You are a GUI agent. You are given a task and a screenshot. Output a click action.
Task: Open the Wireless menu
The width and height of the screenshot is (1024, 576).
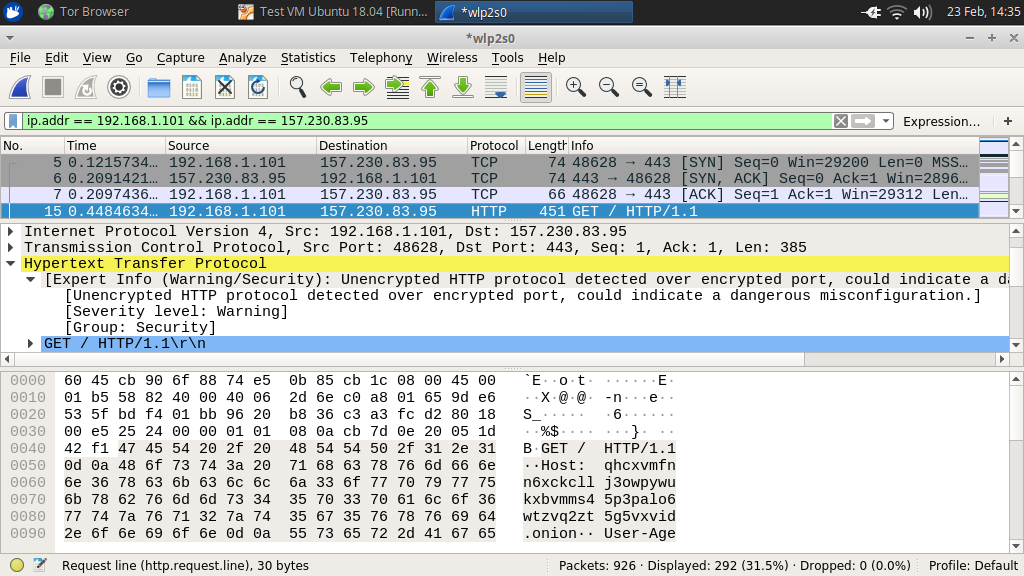coord(452,57)
